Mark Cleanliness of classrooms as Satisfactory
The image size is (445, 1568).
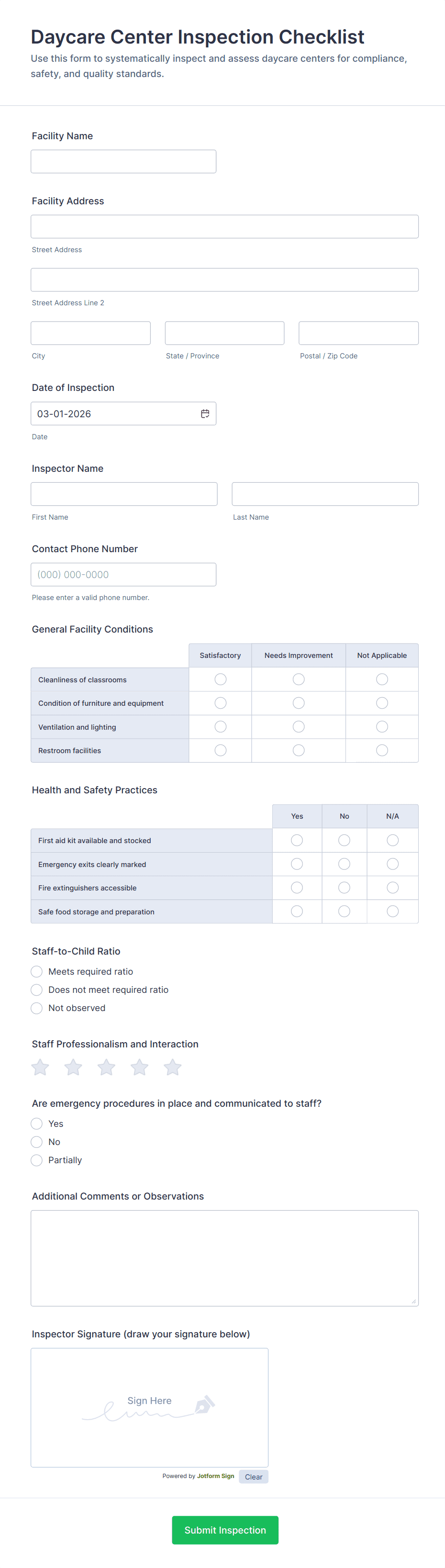[221, 679]
